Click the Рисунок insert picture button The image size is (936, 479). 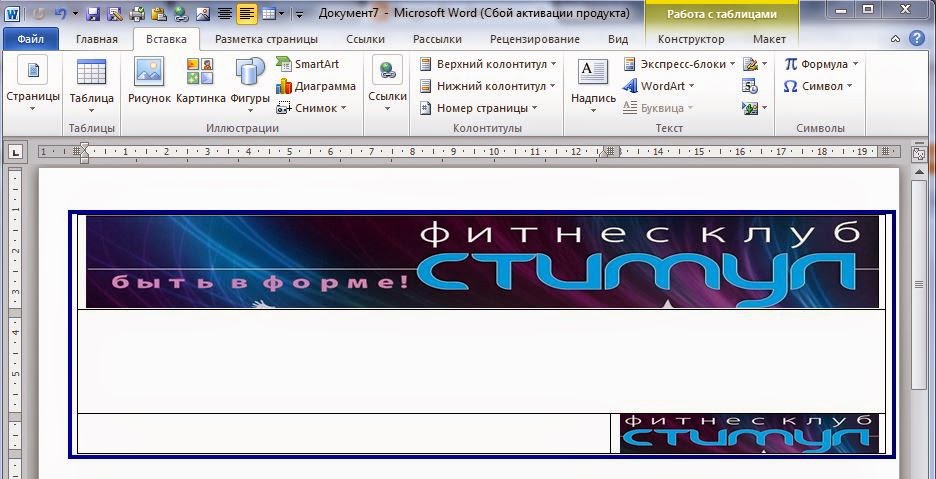click(149, 81)
